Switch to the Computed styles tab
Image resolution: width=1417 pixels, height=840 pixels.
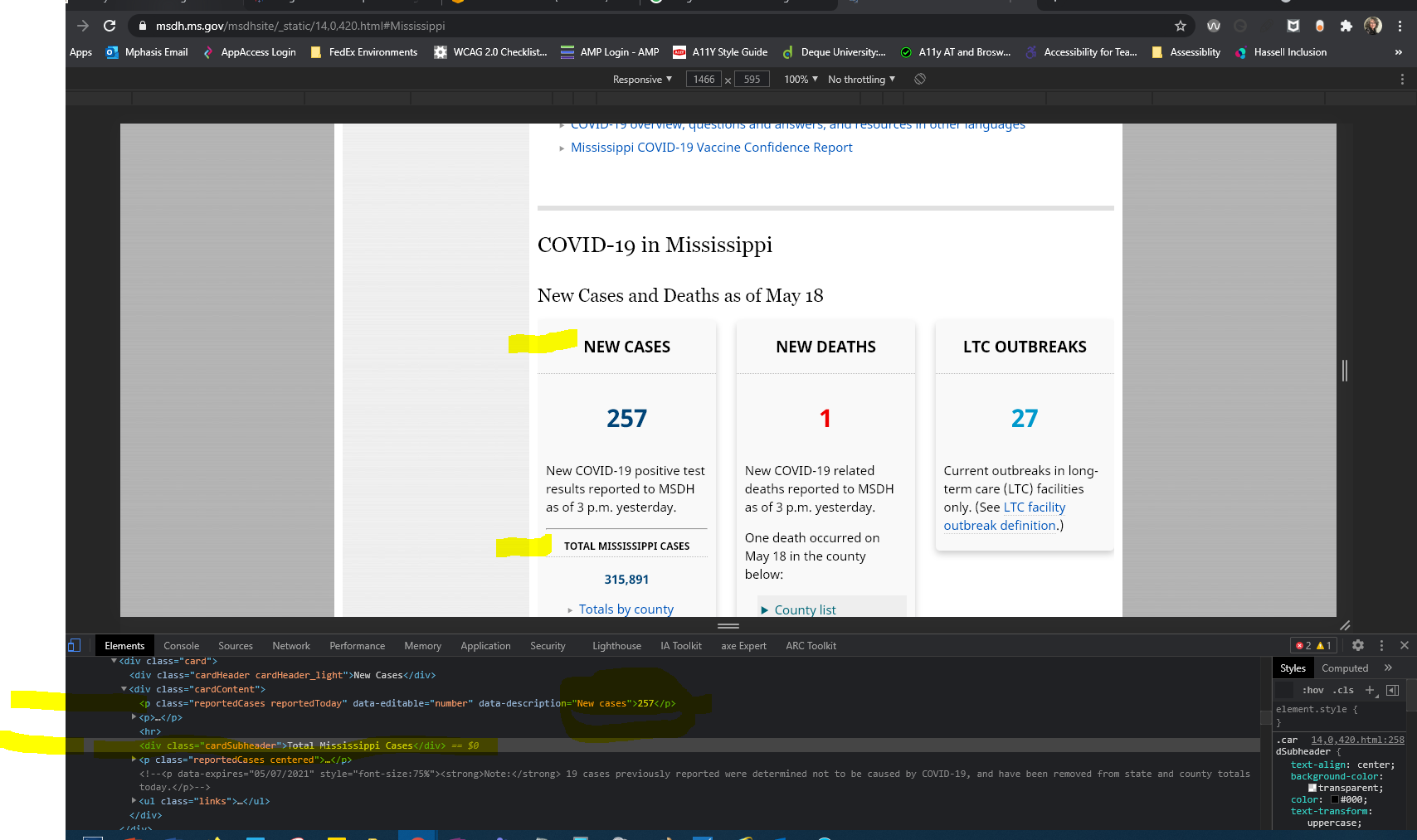pyautogui.click(x=1345, y=668)
